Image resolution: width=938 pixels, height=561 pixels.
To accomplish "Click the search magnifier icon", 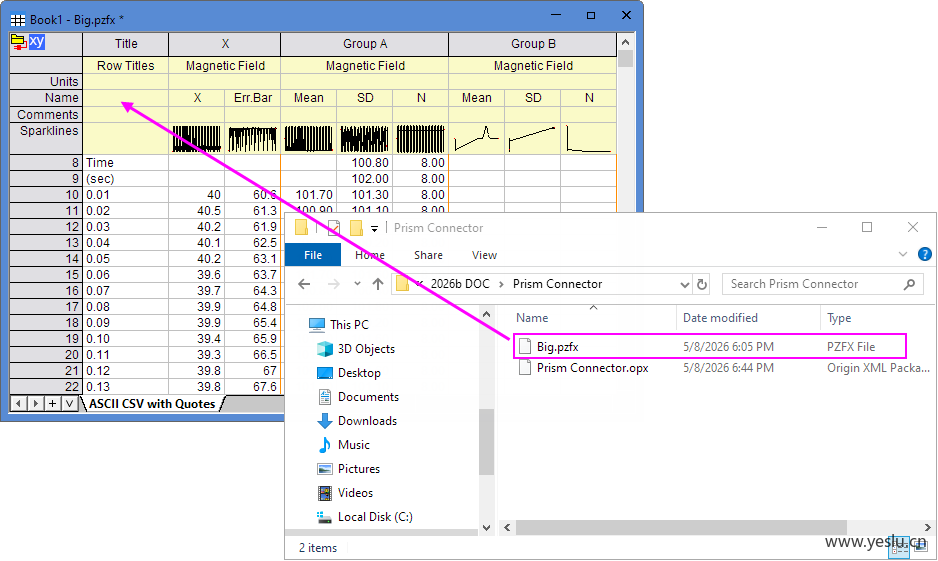I will coord(909,284).
